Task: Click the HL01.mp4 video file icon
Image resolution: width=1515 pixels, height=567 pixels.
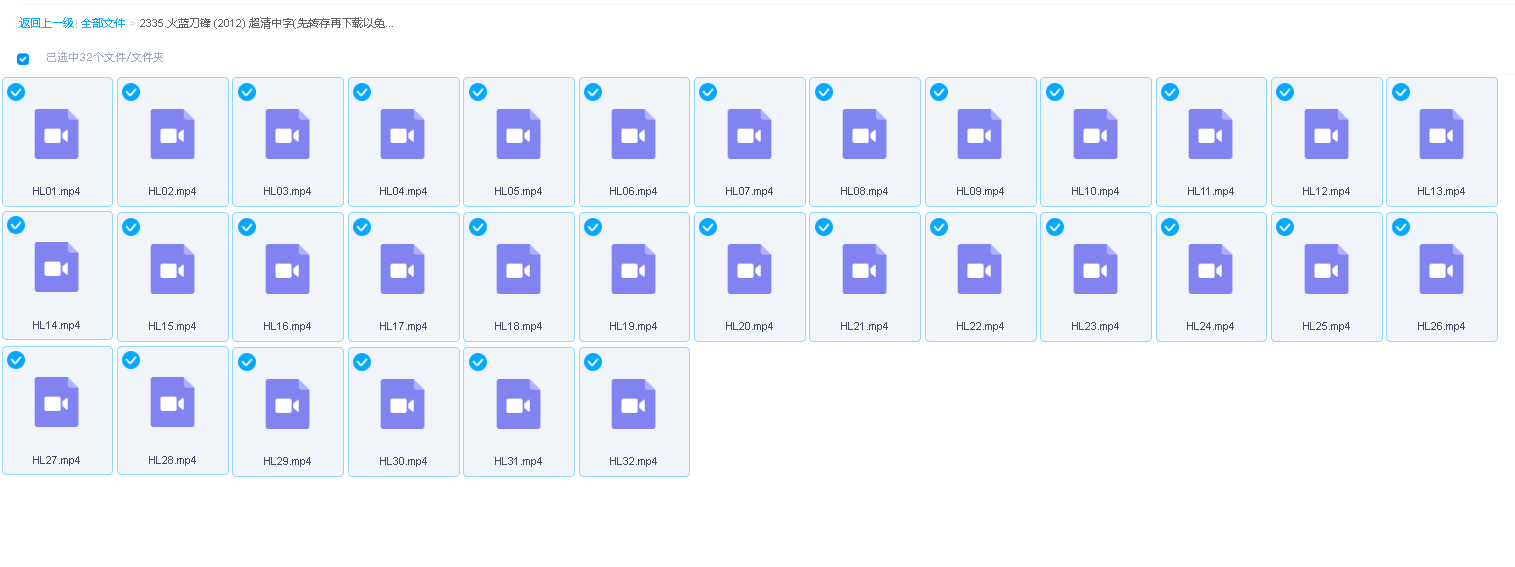Action: [56, 134]
